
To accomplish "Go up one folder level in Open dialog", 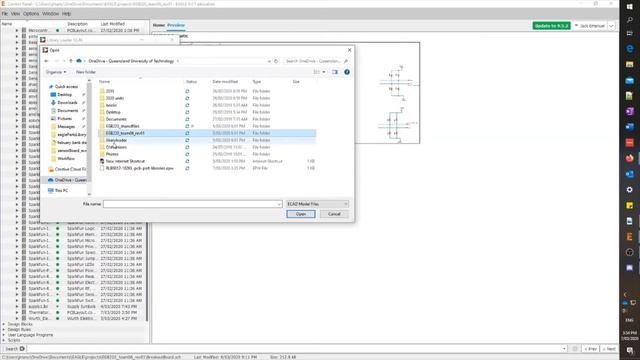I will point(71,61).
